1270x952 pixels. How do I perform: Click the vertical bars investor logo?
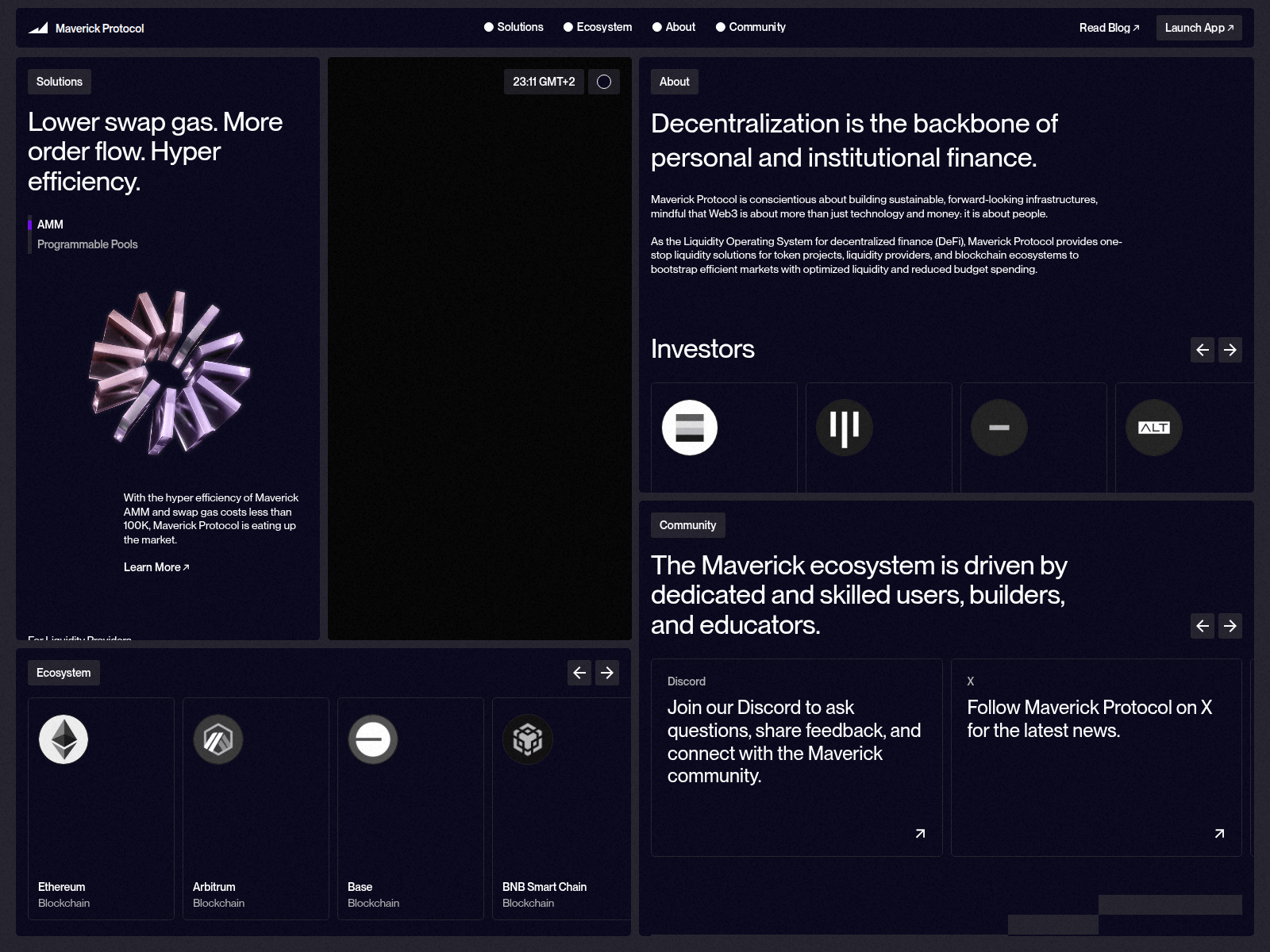845,428
